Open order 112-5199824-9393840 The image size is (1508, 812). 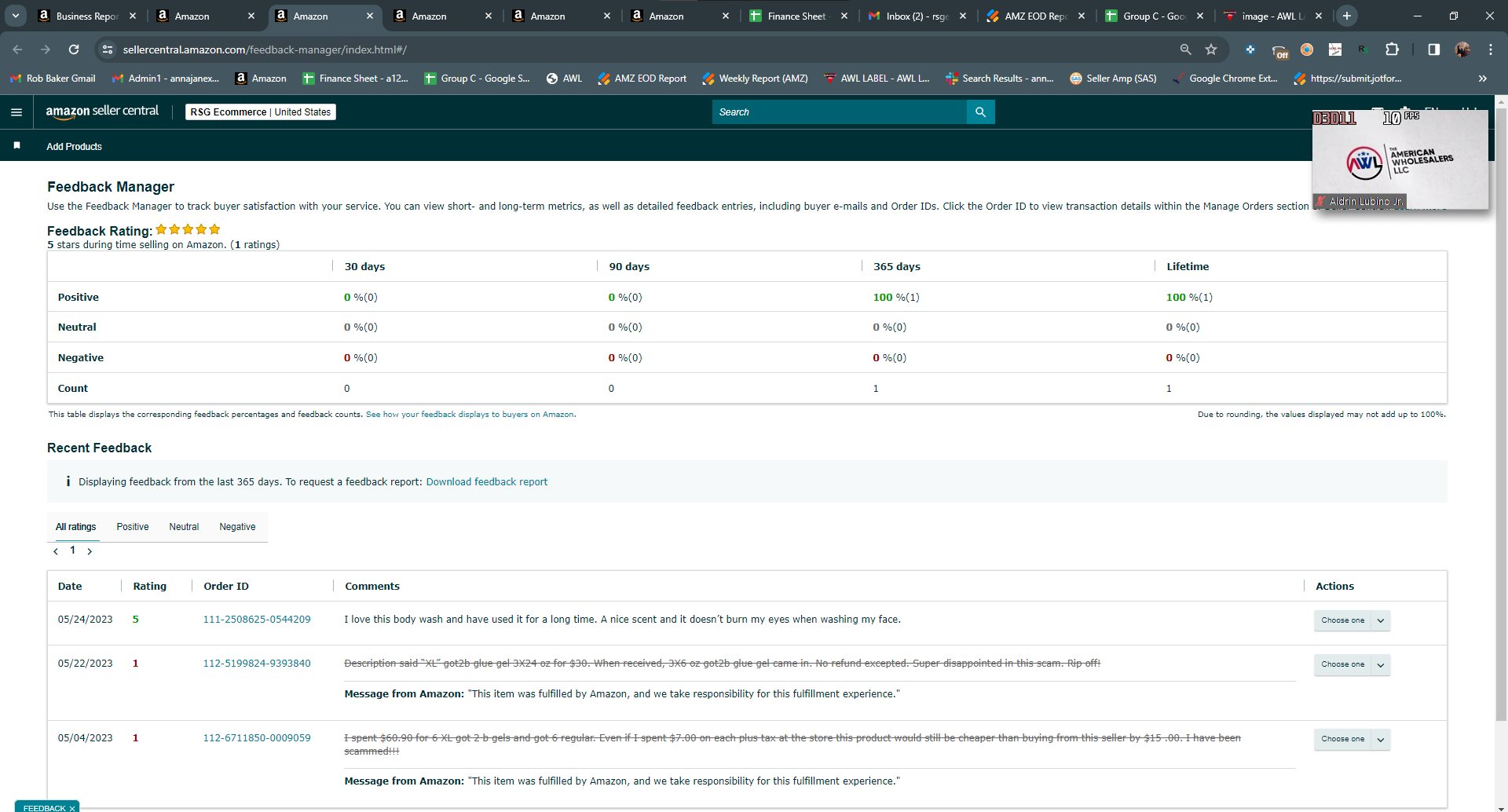point(257,664)
